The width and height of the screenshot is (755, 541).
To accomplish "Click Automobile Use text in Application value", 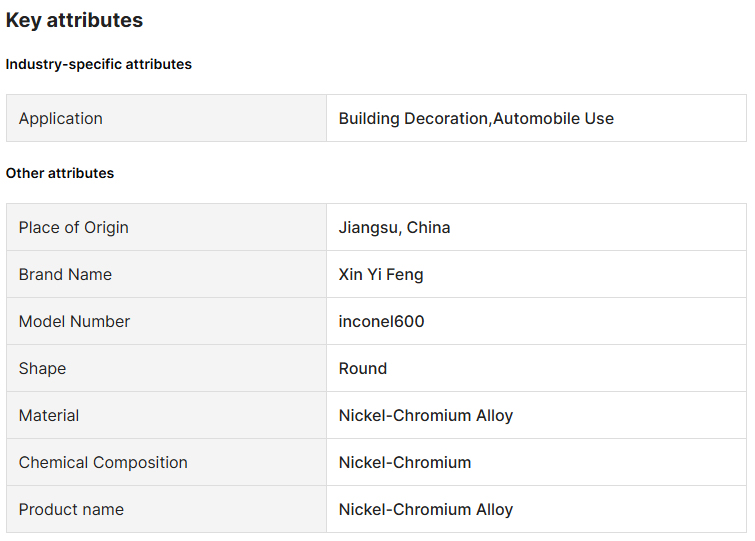I will click(554, 118).
